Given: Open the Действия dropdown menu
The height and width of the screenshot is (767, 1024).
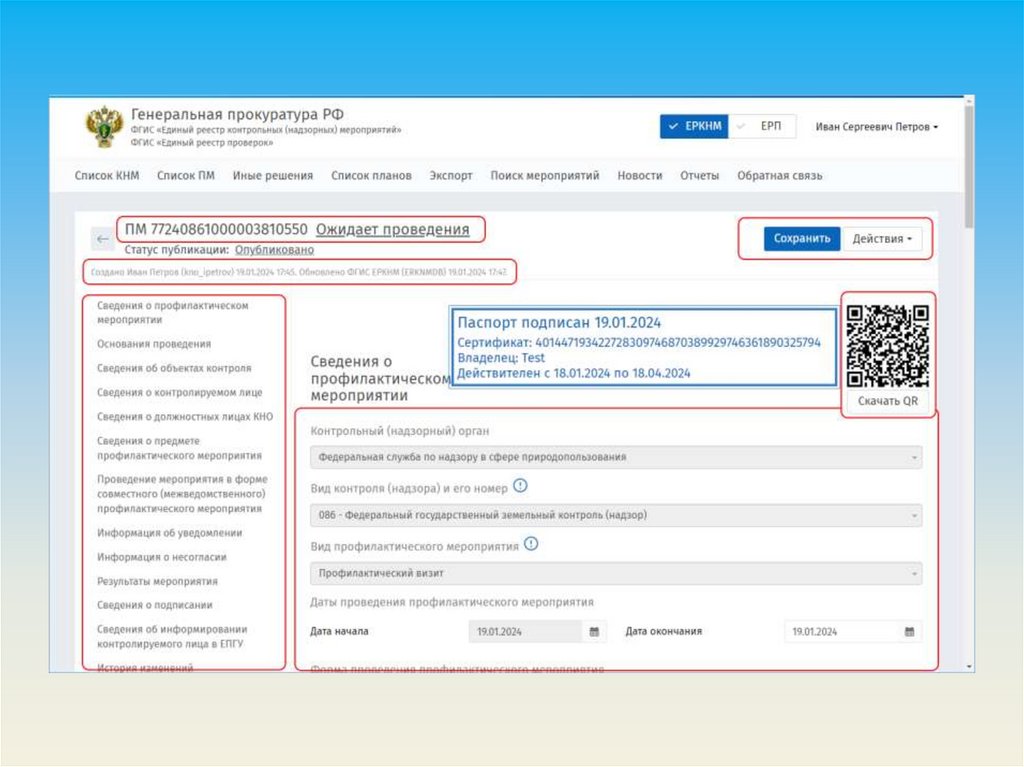Looking at the screenshot, I should click(881, 239).
